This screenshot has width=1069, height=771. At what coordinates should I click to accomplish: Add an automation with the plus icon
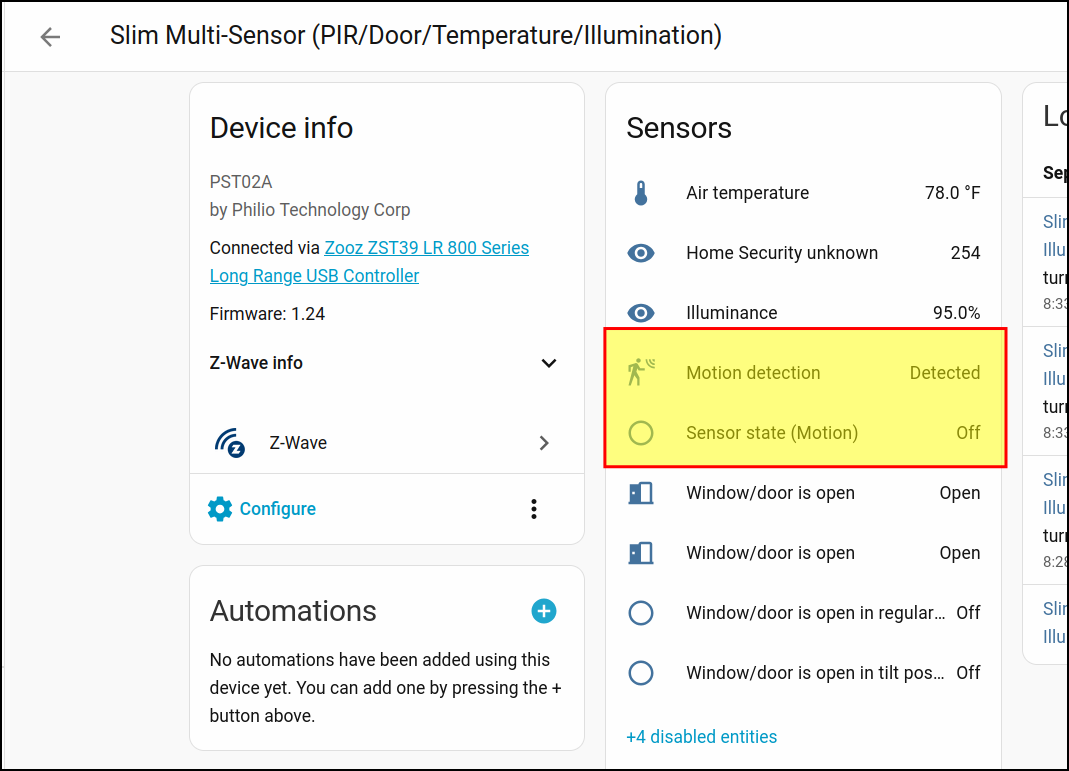point(544,611)
